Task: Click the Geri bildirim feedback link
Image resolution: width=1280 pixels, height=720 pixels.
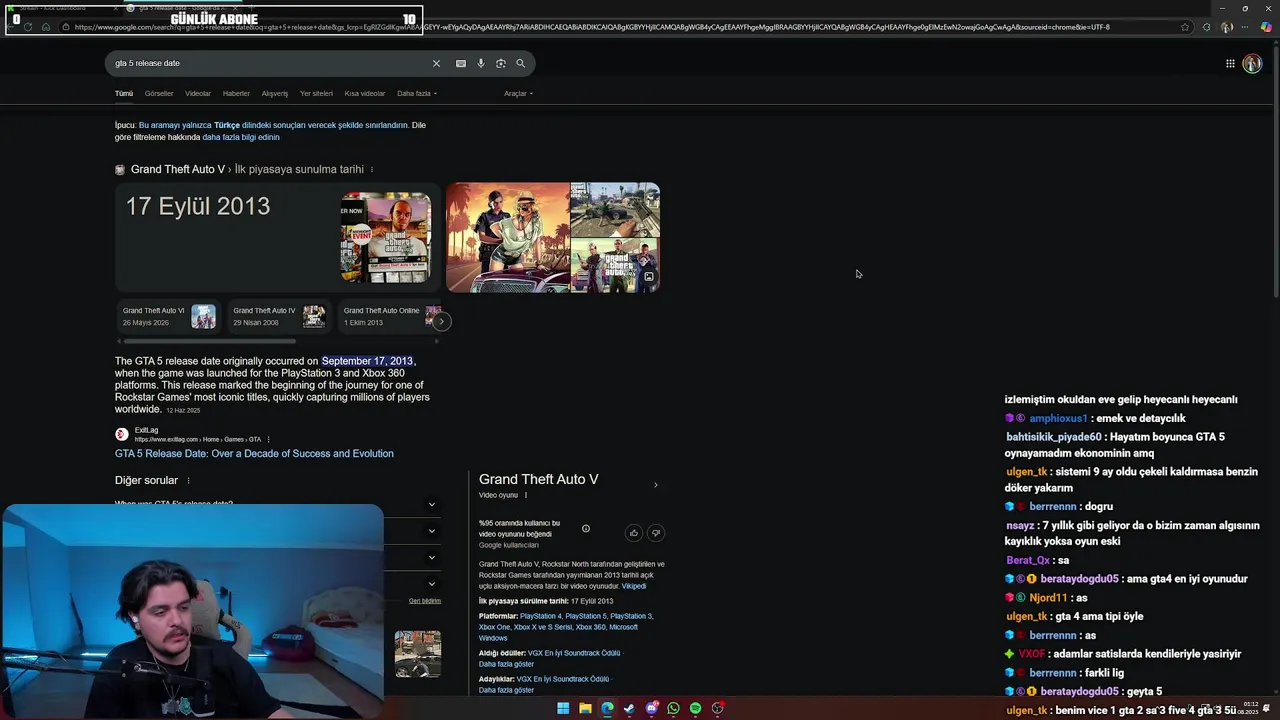Action: point(425,601)
